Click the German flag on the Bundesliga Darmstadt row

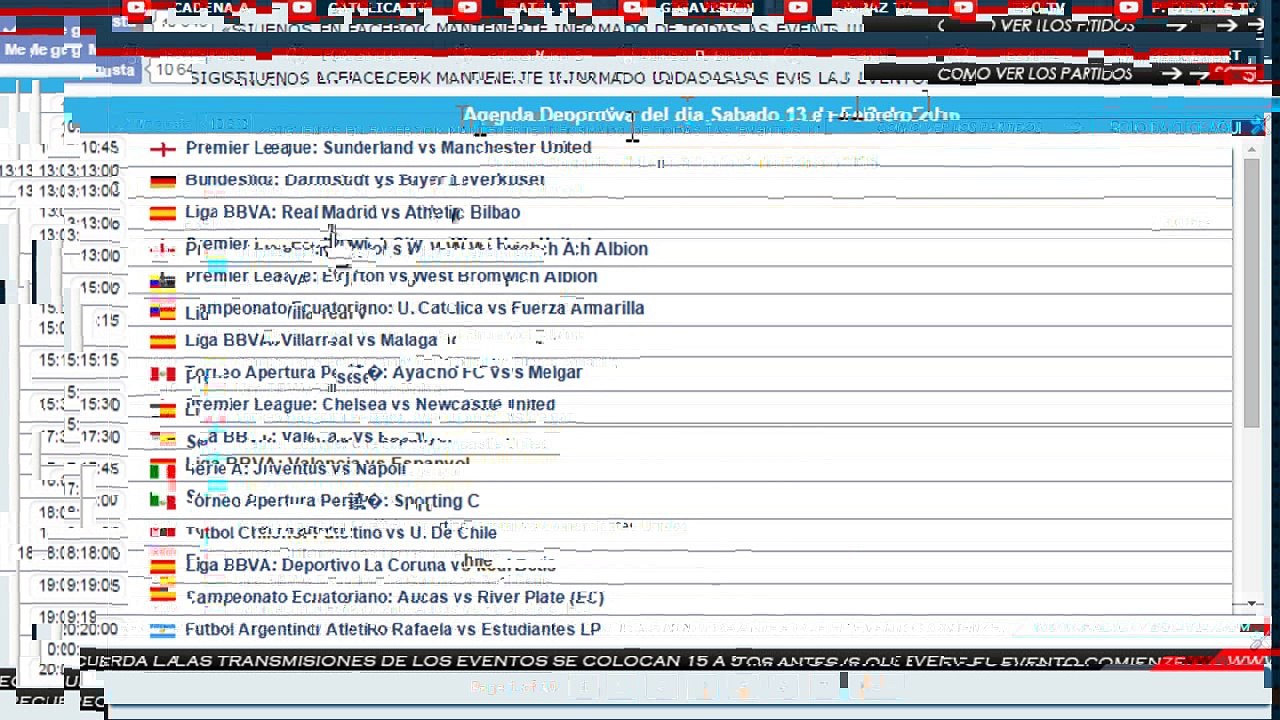[162, 181]
